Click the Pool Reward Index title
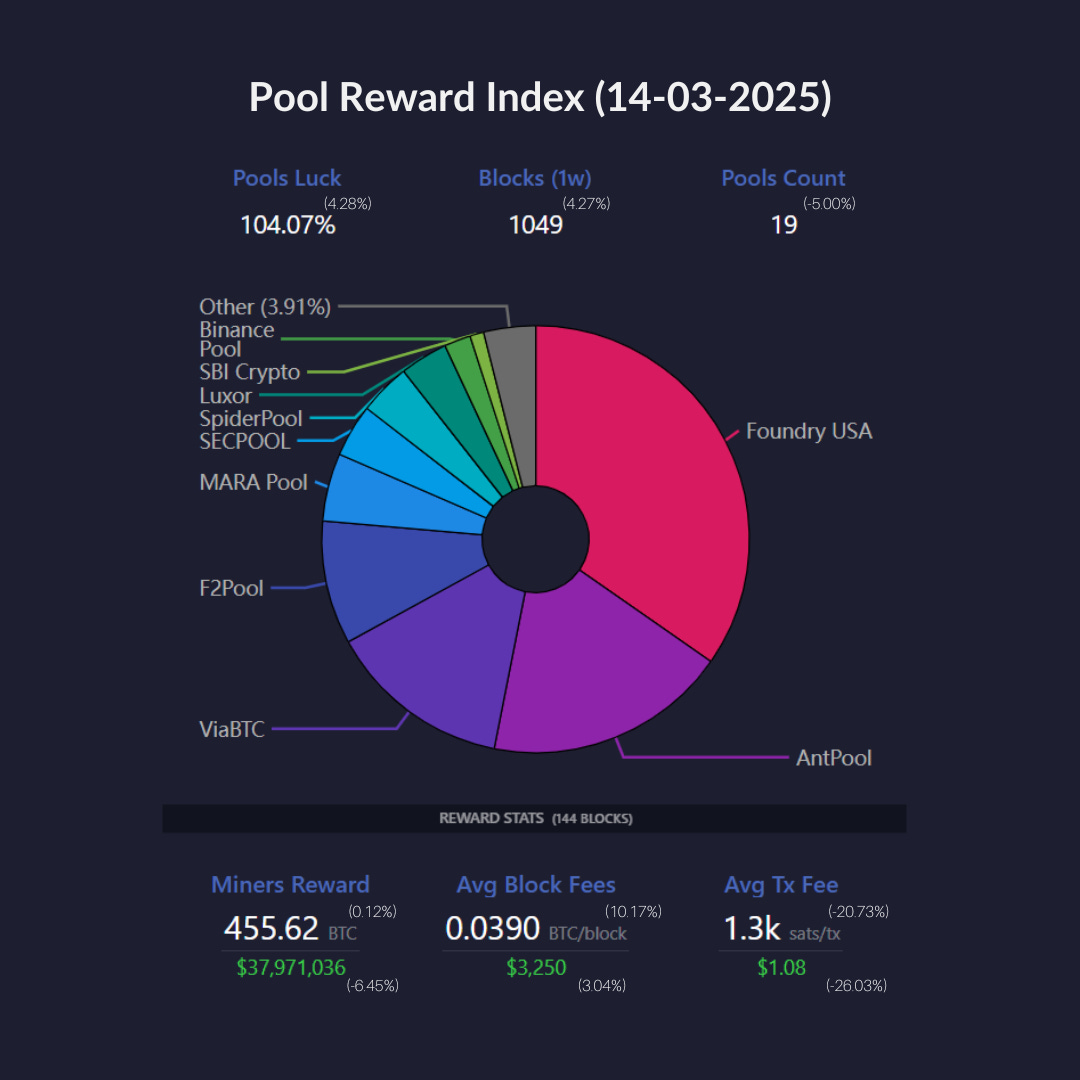Image resolution: width=1080 pixels, height=1080 pixels. (x=540, y=96)
